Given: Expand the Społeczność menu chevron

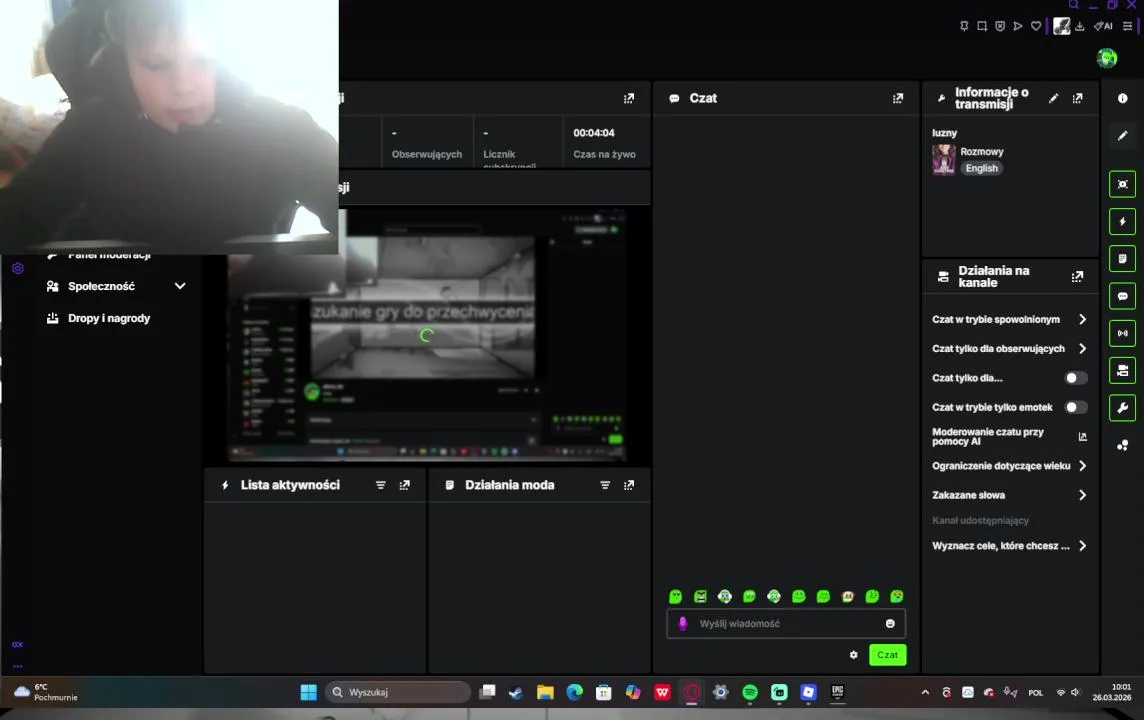Looking at the screenshot, I should click(179, 286).
